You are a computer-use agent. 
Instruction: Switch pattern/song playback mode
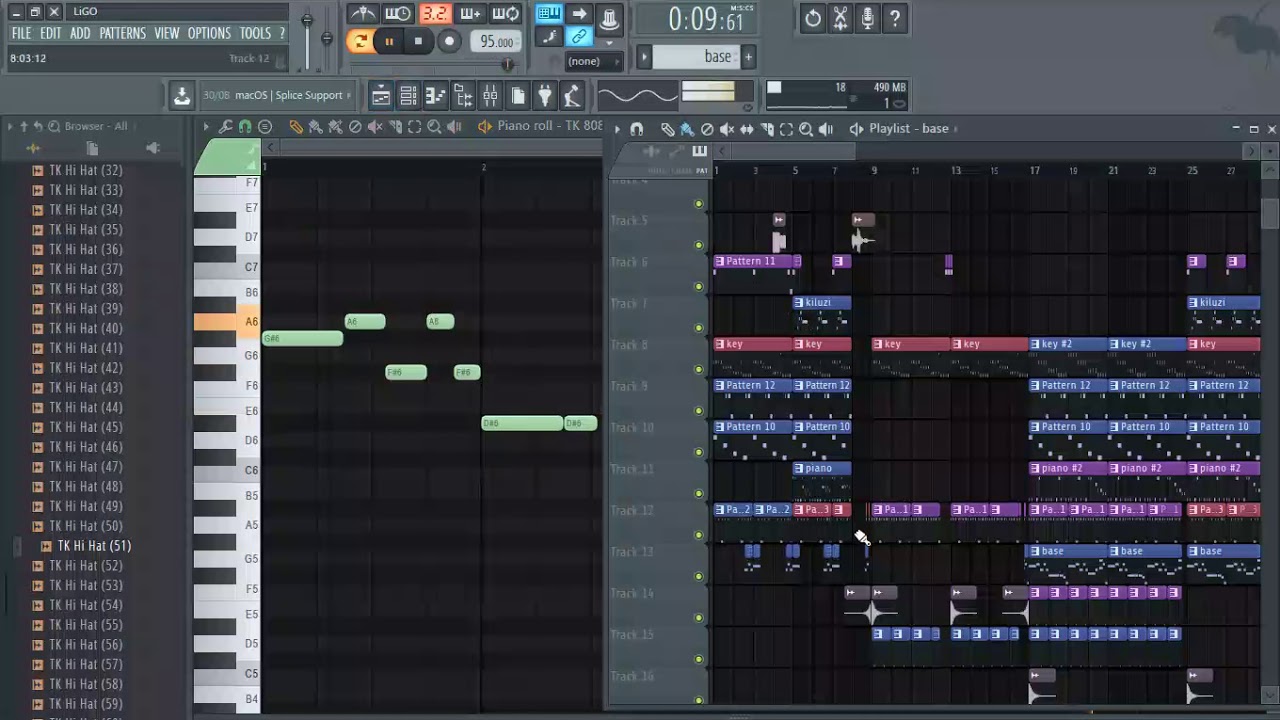360,41
